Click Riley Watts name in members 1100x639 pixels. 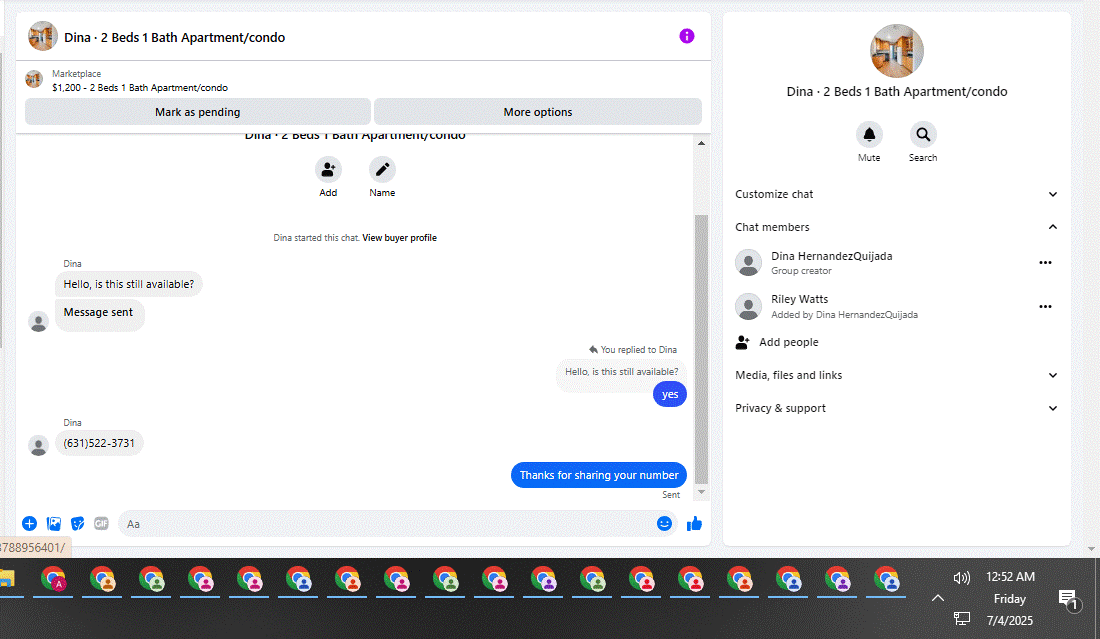coord(799,299)
